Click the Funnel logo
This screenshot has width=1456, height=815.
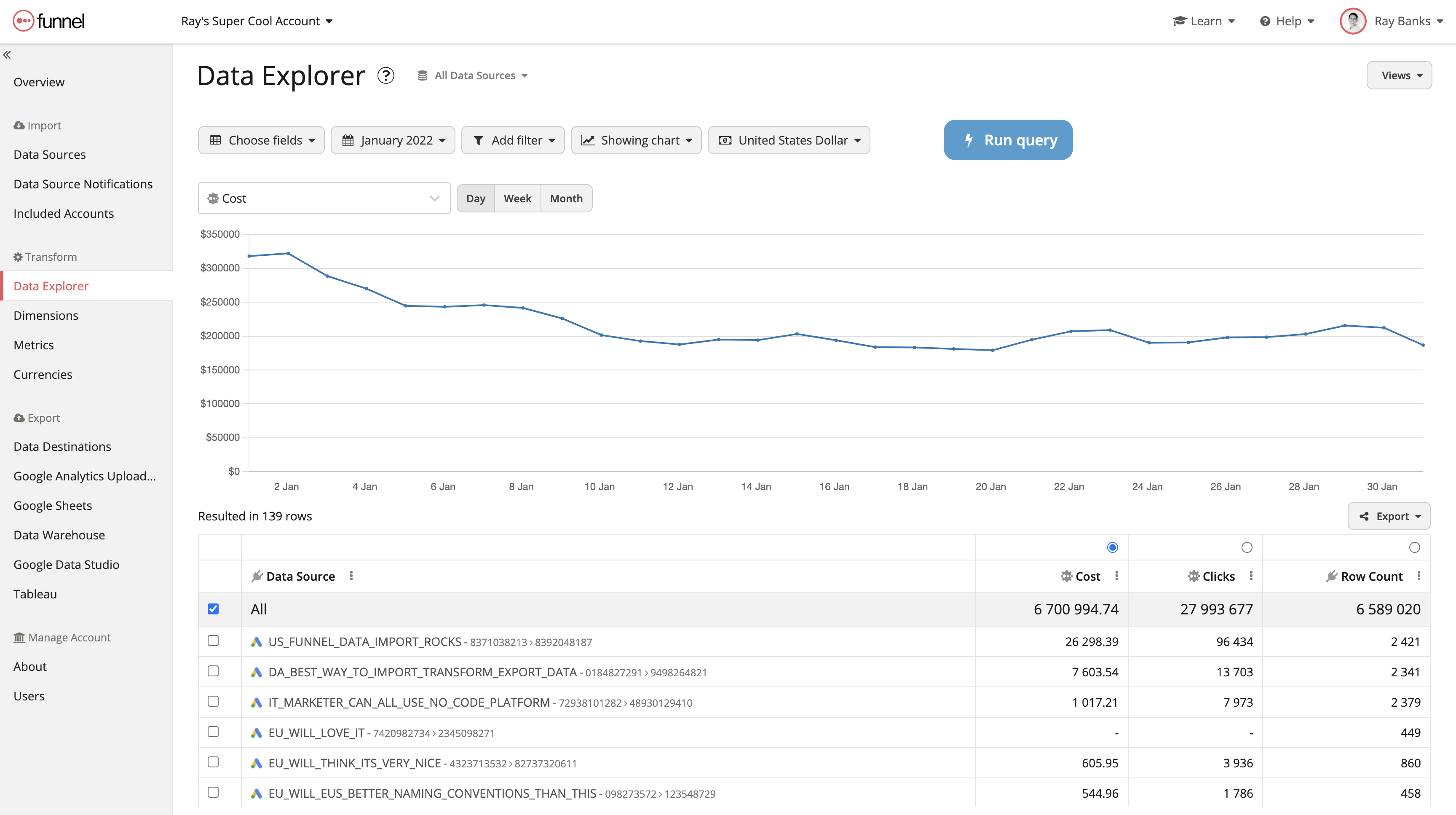click(48, 21)
